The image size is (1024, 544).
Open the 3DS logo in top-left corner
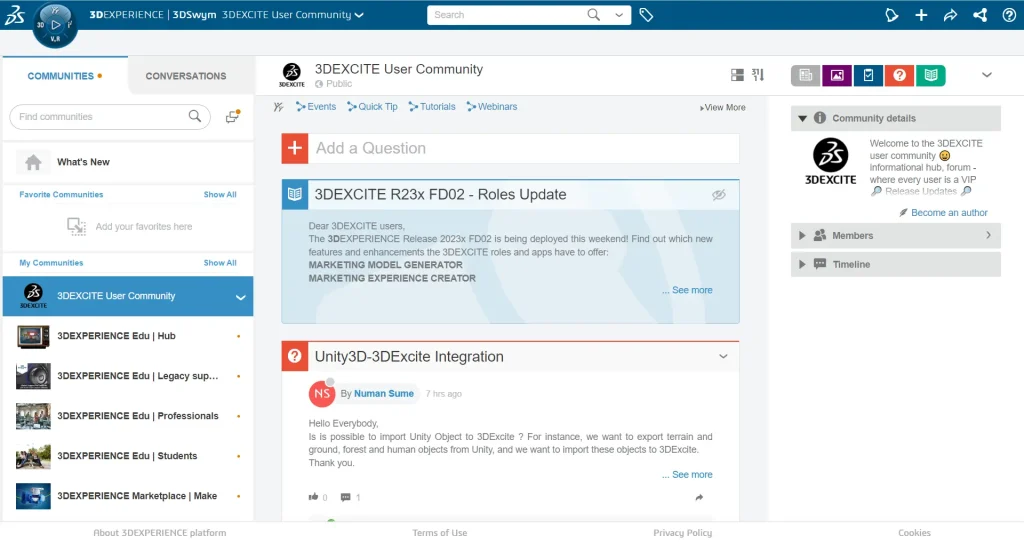click(x=14, y=14)
